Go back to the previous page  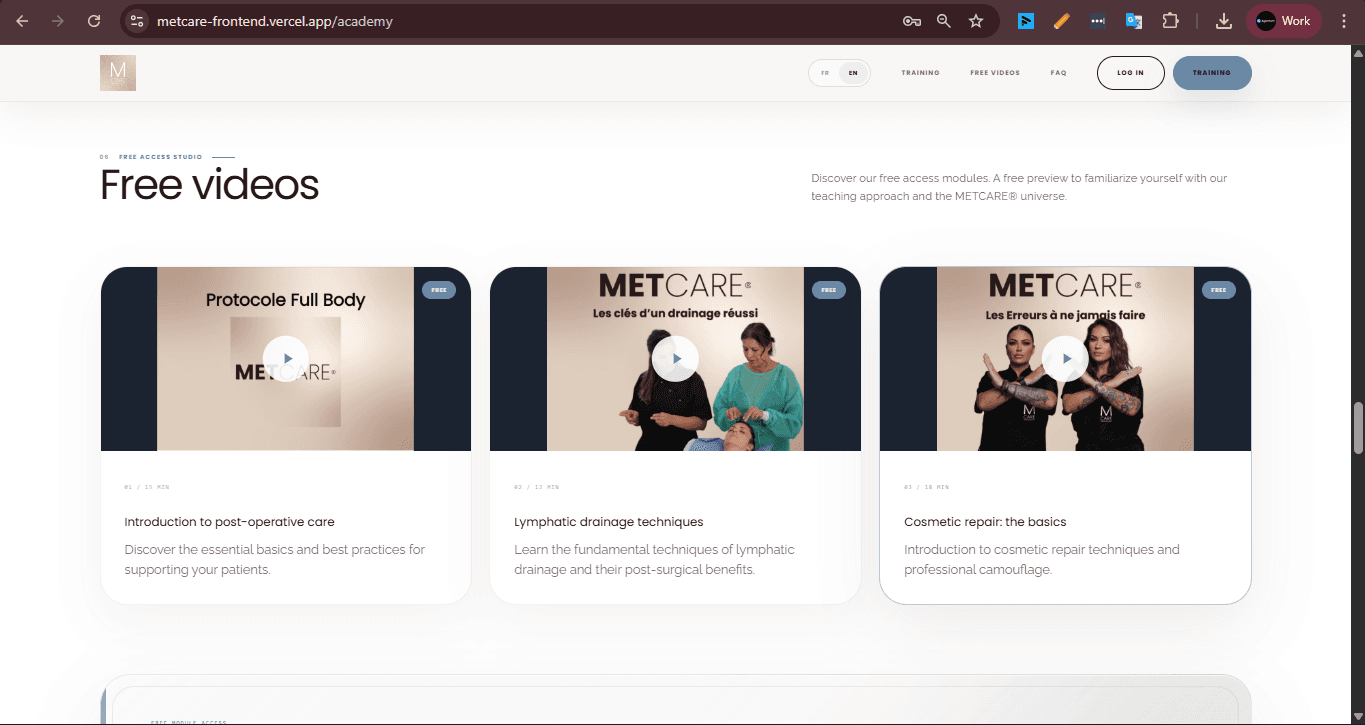[22, 21]
